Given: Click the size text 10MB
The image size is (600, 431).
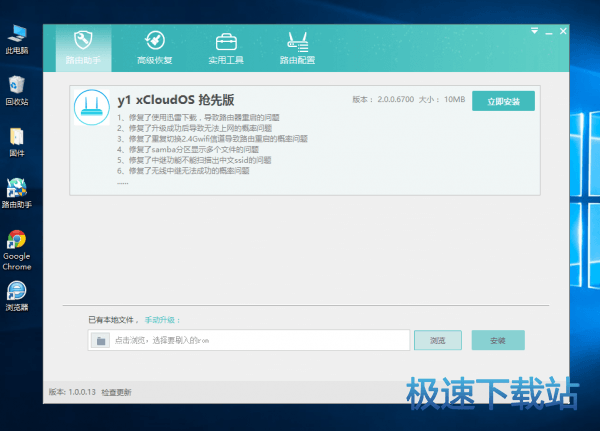Looking at the screenshot, I should [x=455, y=99].
